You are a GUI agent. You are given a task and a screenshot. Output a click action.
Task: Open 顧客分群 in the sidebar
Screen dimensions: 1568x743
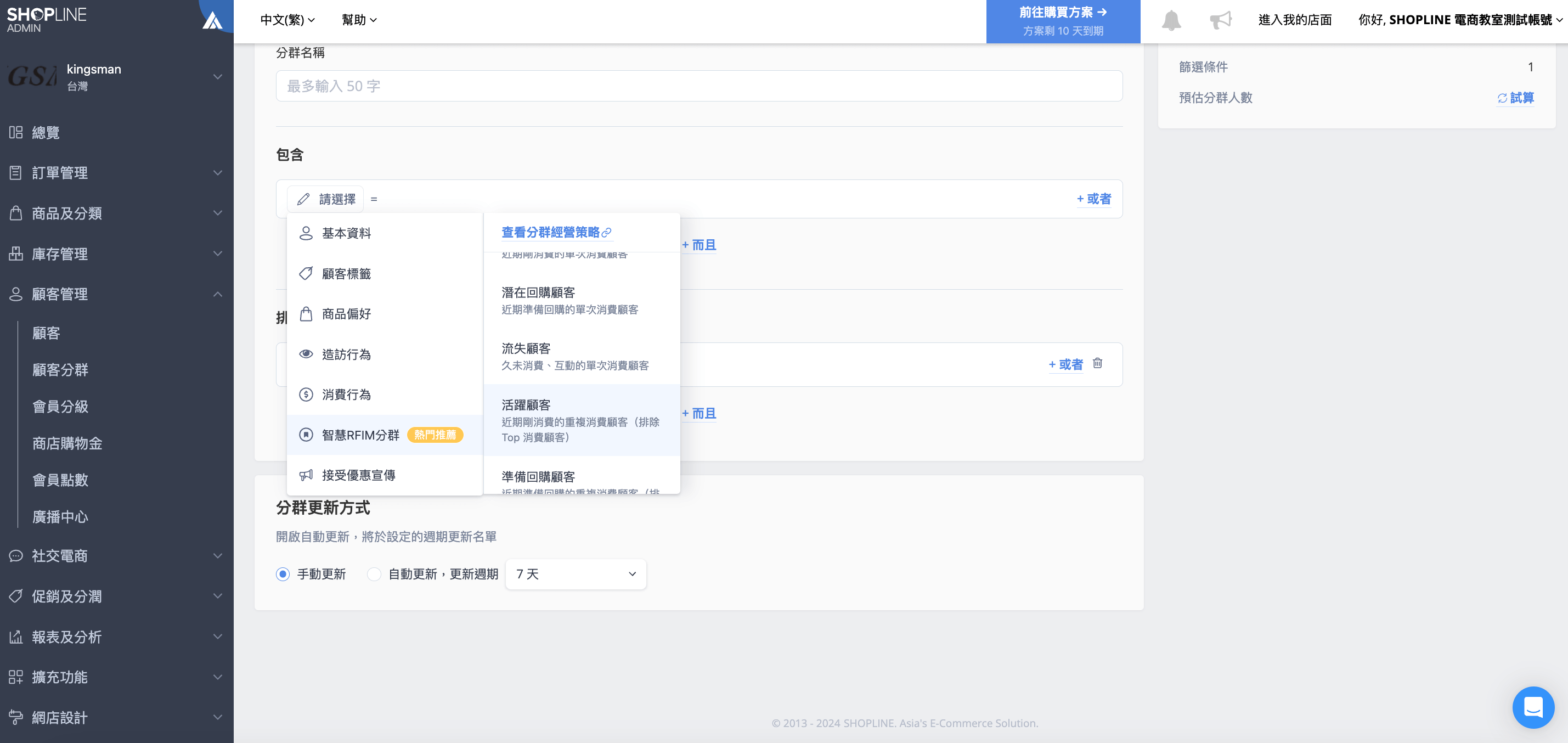click(x=60, y=370)
